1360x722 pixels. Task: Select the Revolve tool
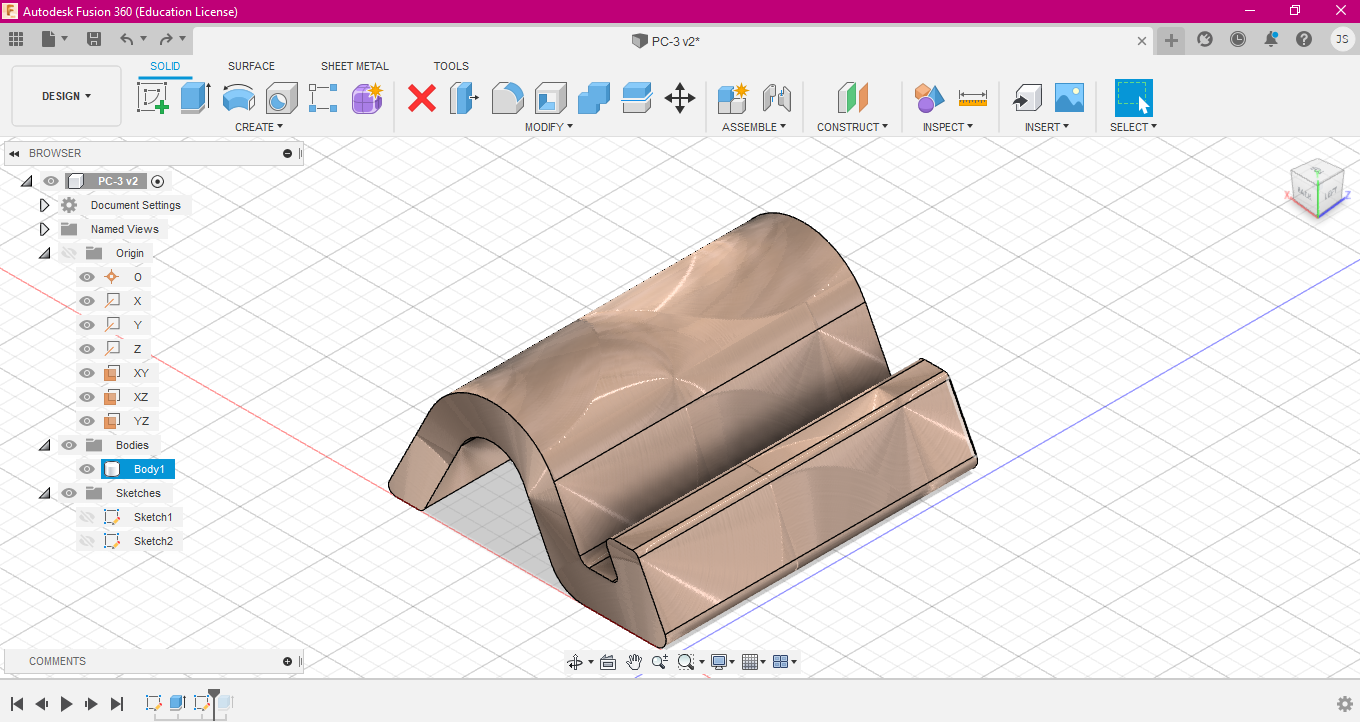238,97
